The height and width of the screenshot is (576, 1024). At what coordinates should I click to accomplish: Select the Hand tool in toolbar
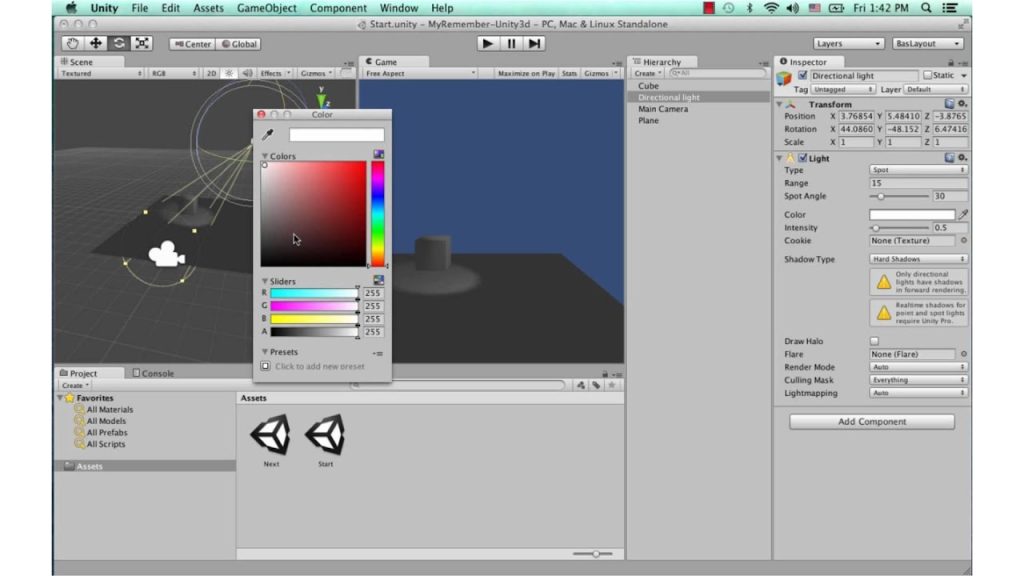tap(72, 43)
